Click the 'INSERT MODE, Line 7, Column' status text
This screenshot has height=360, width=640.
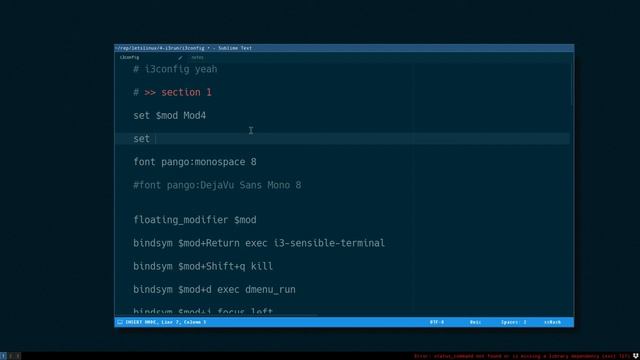[x=166, y=322]
